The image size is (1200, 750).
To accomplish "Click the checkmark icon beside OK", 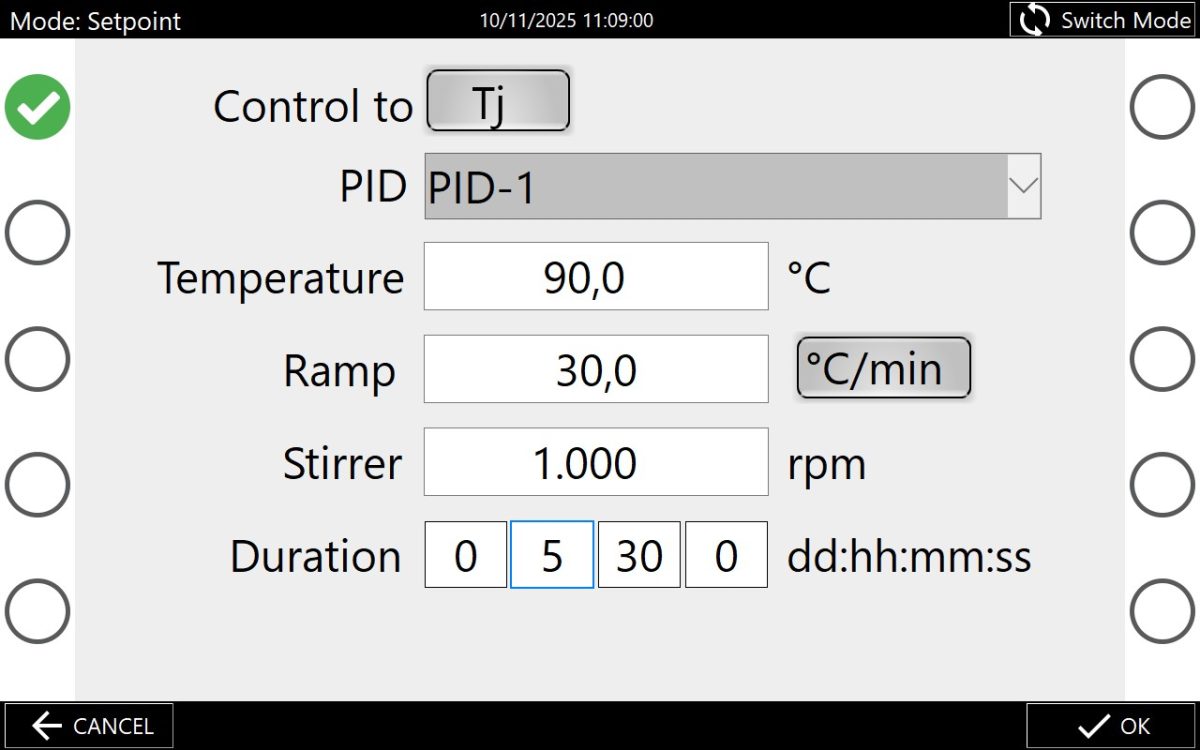I will coord(1094,726).
